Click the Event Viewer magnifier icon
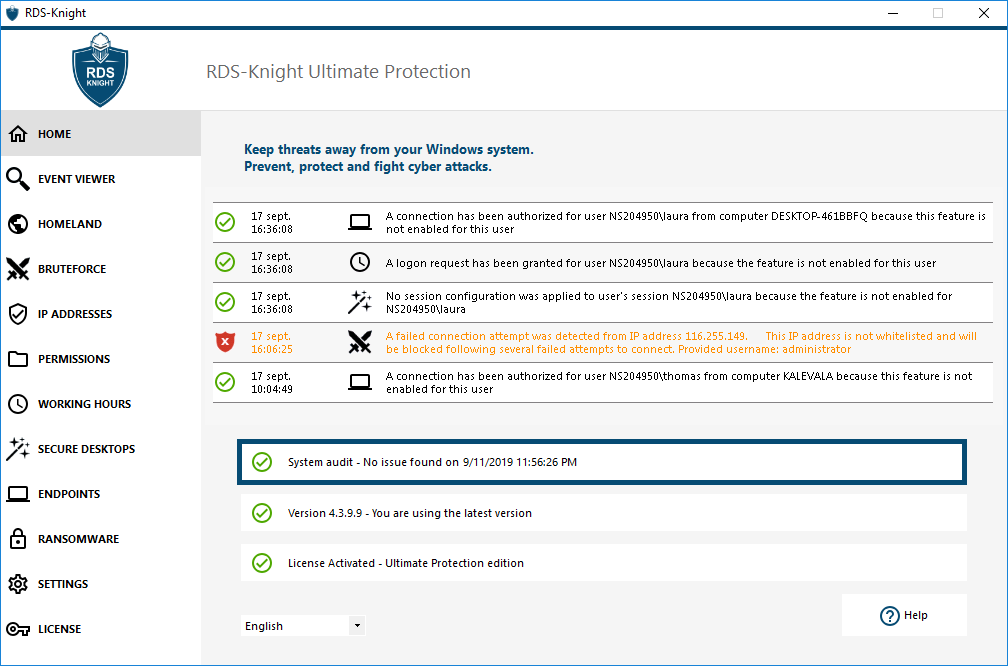1008x666 pixels. (18, 179)
